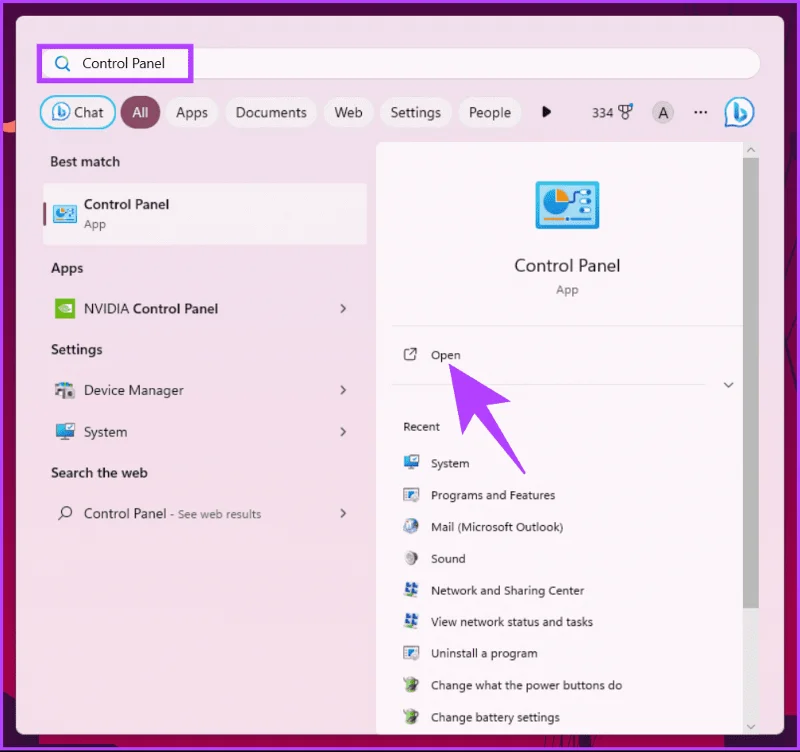Open Programs and Features from Recent

pos(493,495)
